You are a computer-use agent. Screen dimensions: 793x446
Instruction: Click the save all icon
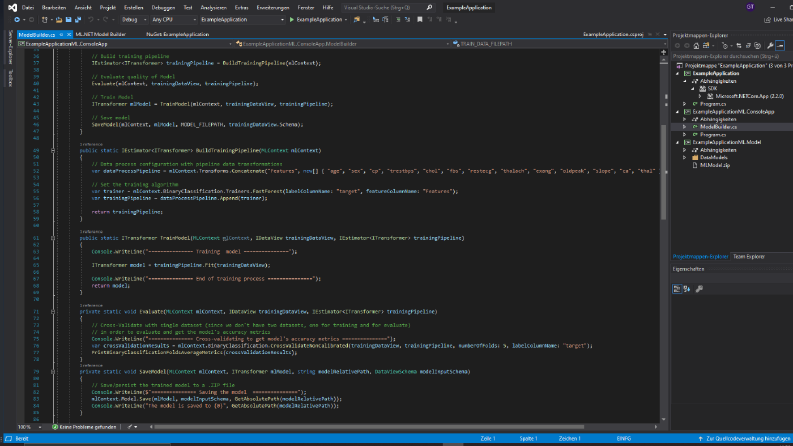[78, 20]
